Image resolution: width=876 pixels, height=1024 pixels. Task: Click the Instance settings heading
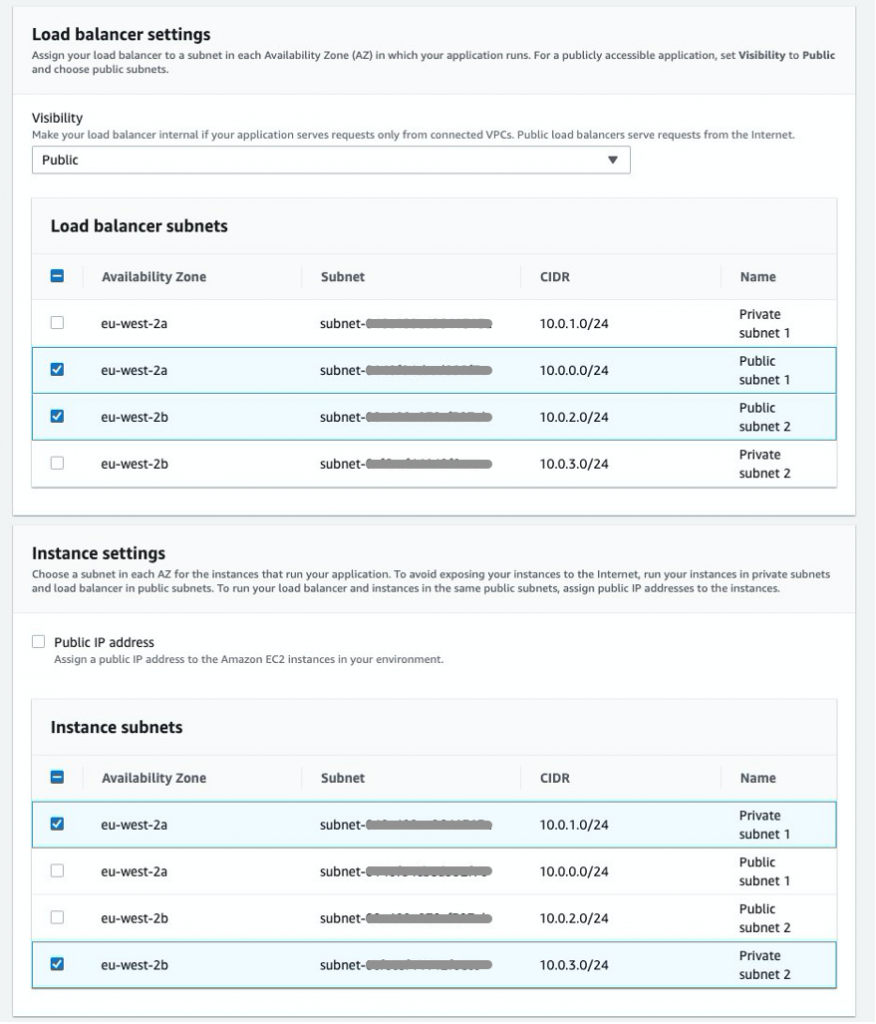[x=96, y=553]
